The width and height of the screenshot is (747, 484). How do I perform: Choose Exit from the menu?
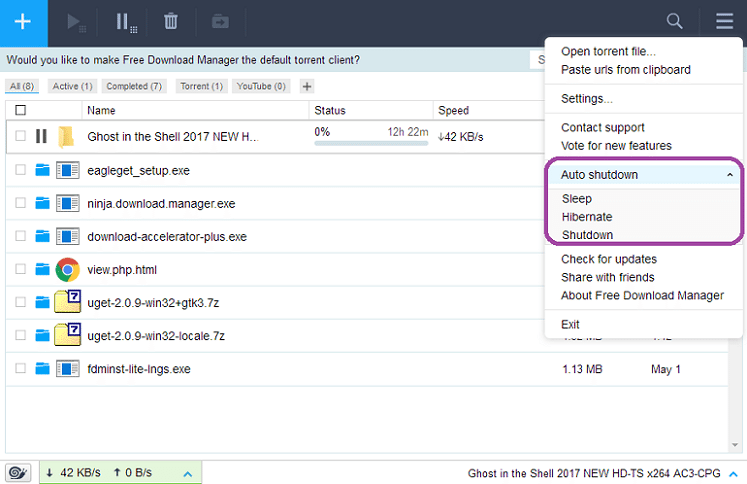(570, 324)
